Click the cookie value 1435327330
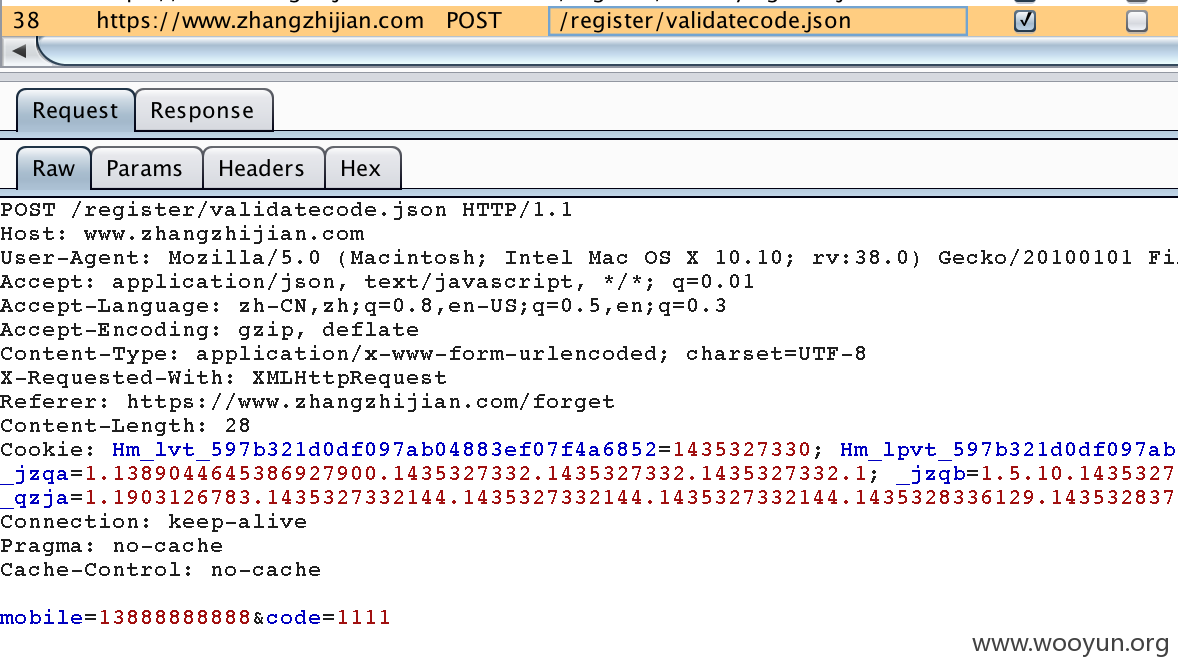 742,450
